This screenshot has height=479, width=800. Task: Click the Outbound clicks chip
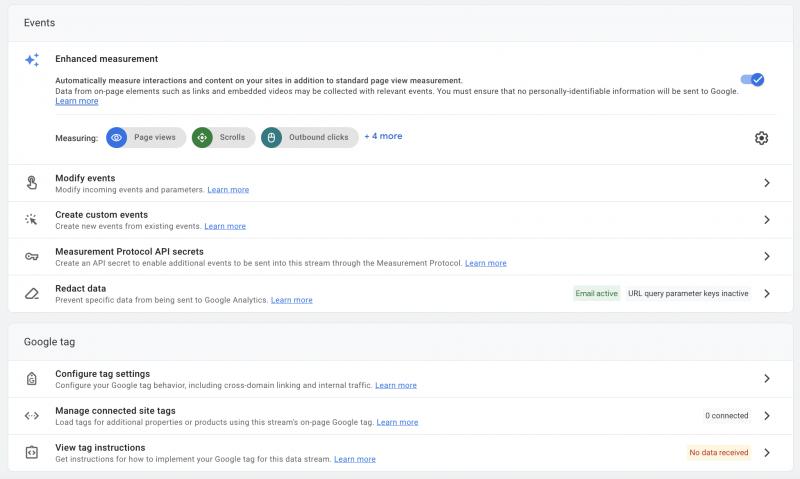click(310, 138)
